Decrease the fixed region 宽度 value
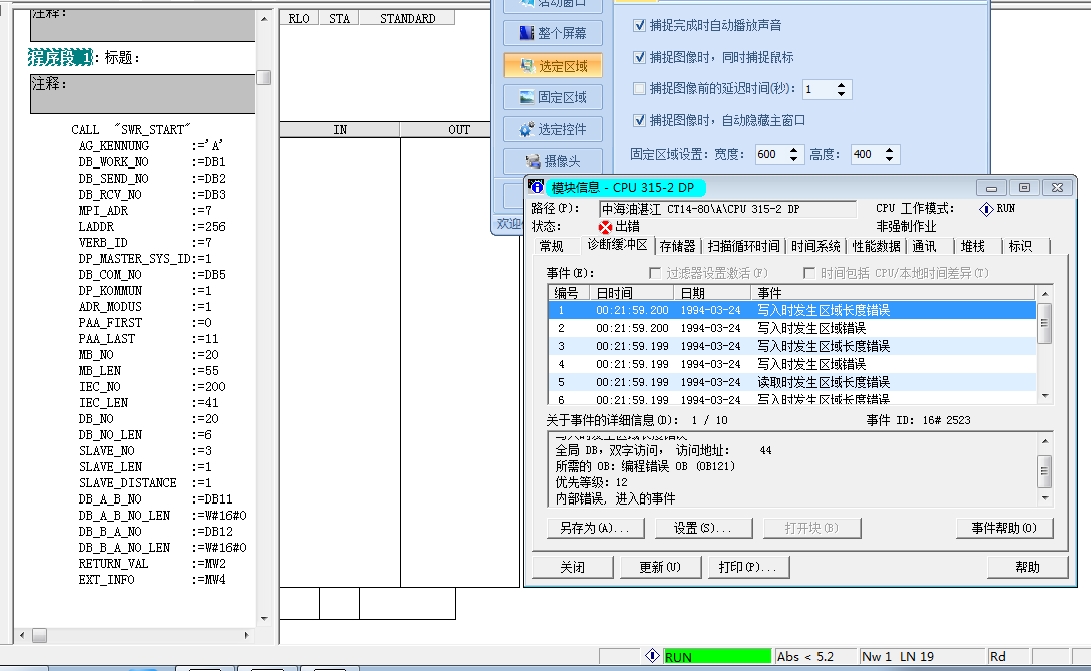Image resolution: width=1091 pixels, height=671 pixels. pyautogui.click(x=794, y=159)
